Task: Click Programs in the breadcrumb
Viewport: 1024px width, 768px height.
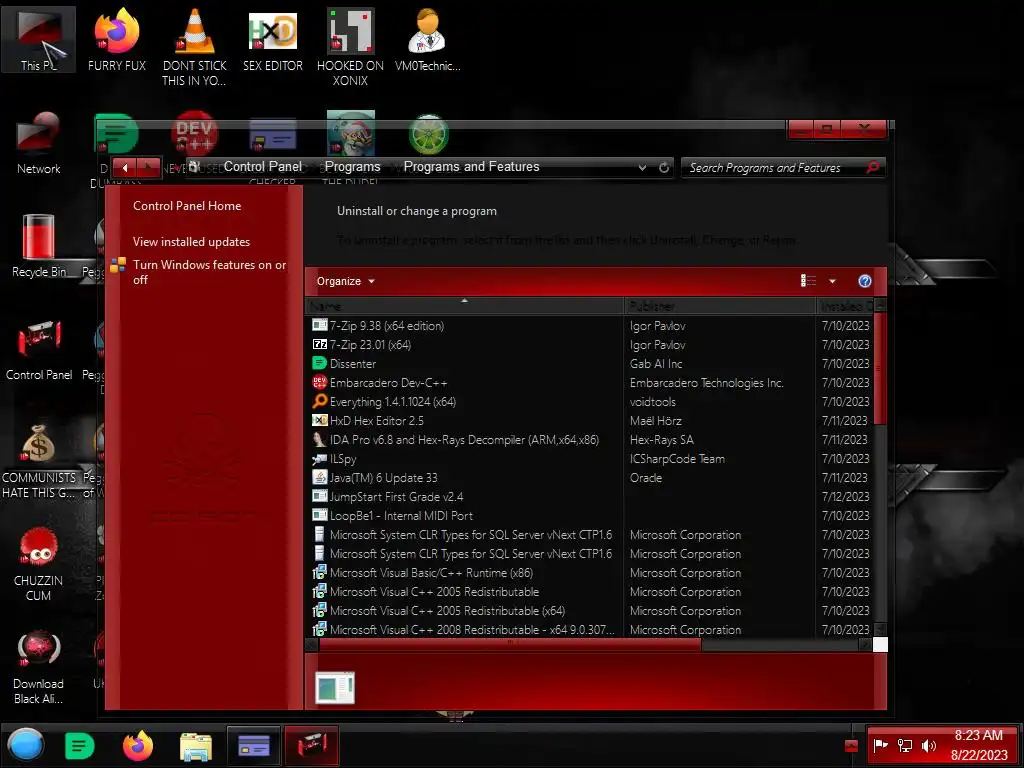Action: pos(353,167)
